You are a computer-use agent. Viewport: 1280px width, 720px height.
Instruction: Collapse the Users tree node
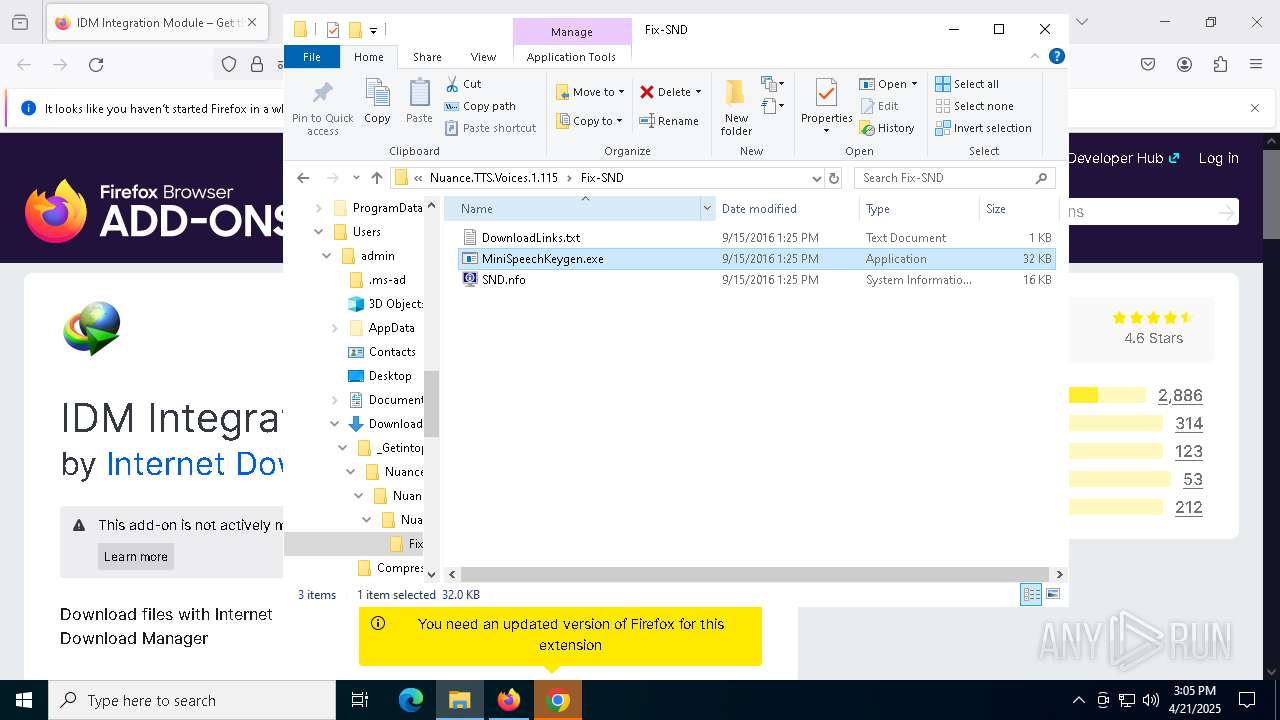[x=319, y=232]
